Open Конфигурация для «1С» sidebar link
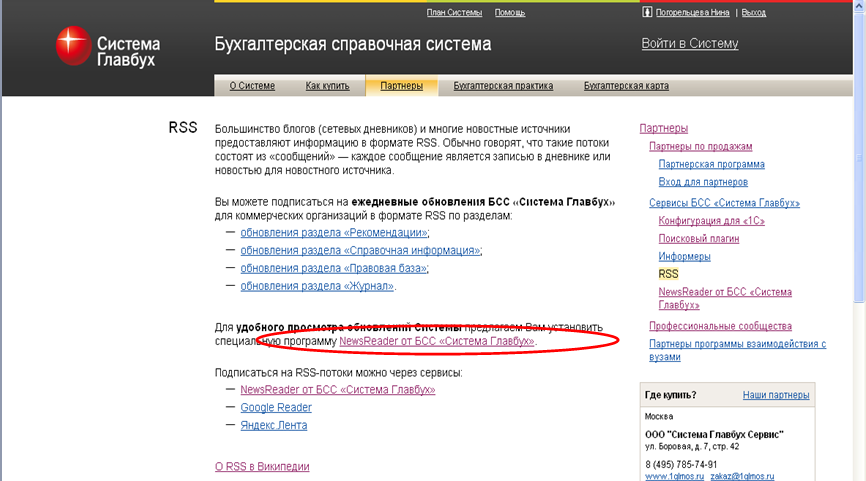Image resolution: width=866 pixels, height=481 pixels. [x=711, y=220]
